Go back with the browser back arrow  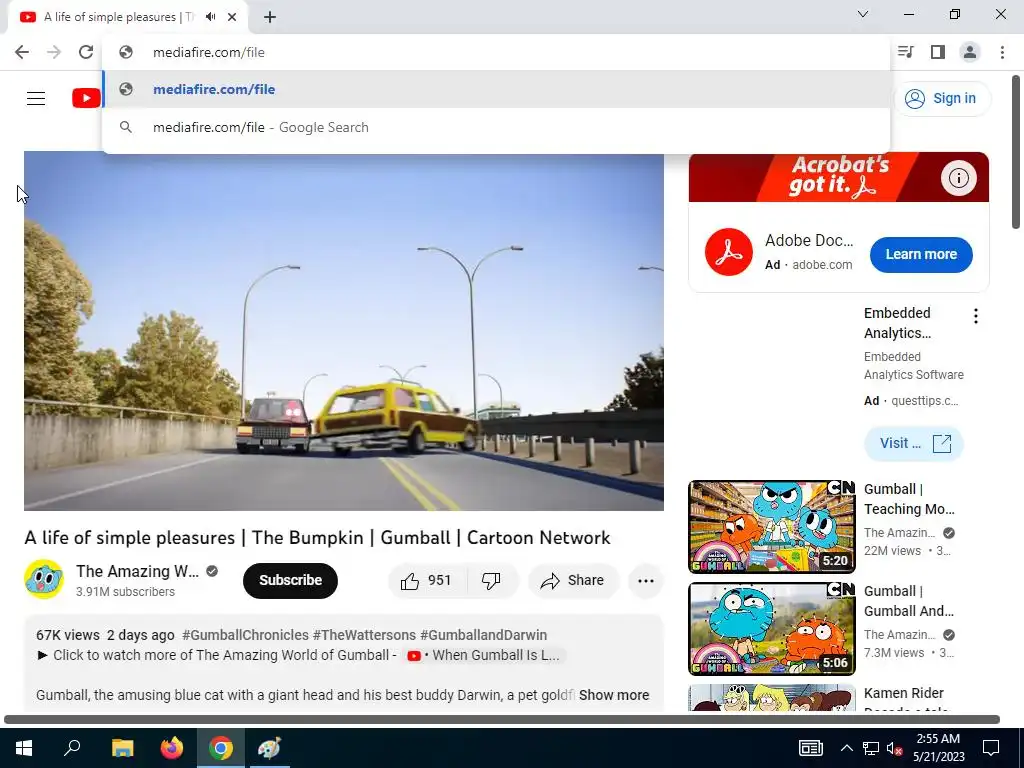pos(22,52)
